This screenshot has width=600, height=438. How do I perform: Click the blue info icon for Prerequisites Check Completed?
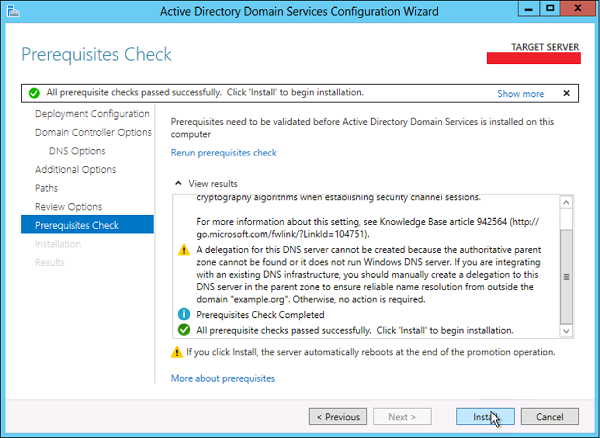[184, 314]
